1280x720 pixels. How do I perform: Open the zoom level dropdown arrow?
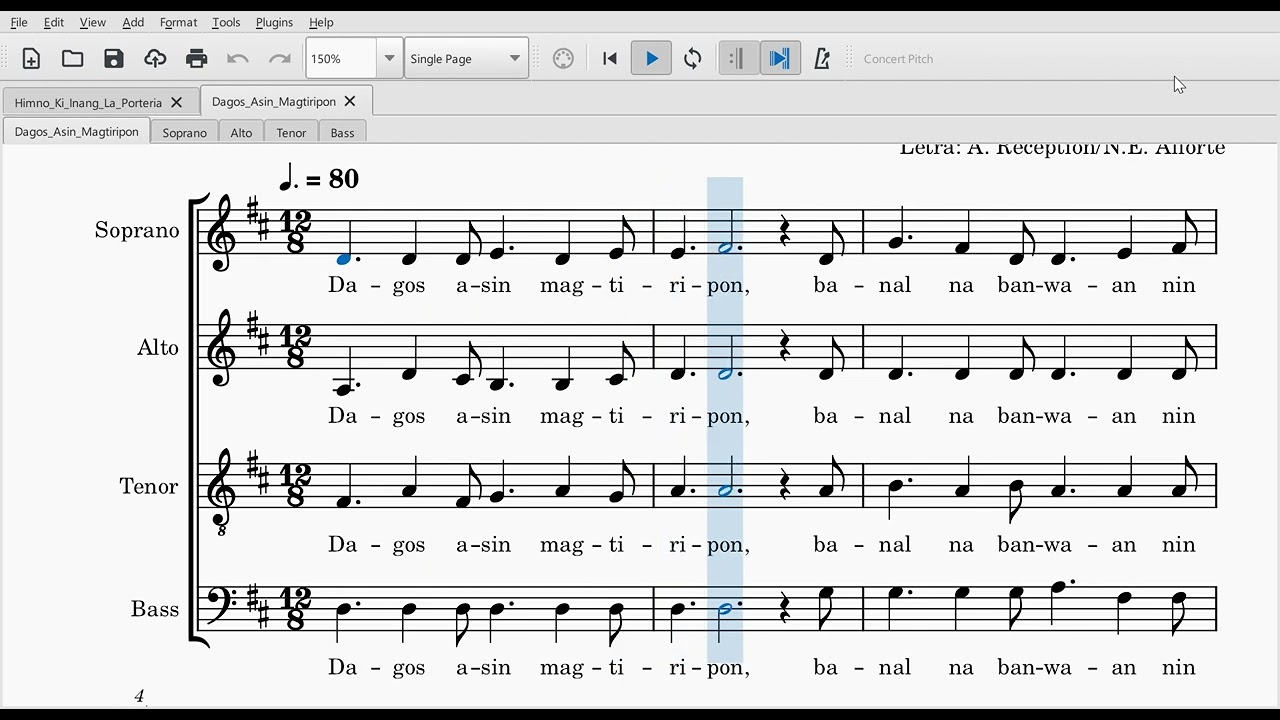(389, 59)
